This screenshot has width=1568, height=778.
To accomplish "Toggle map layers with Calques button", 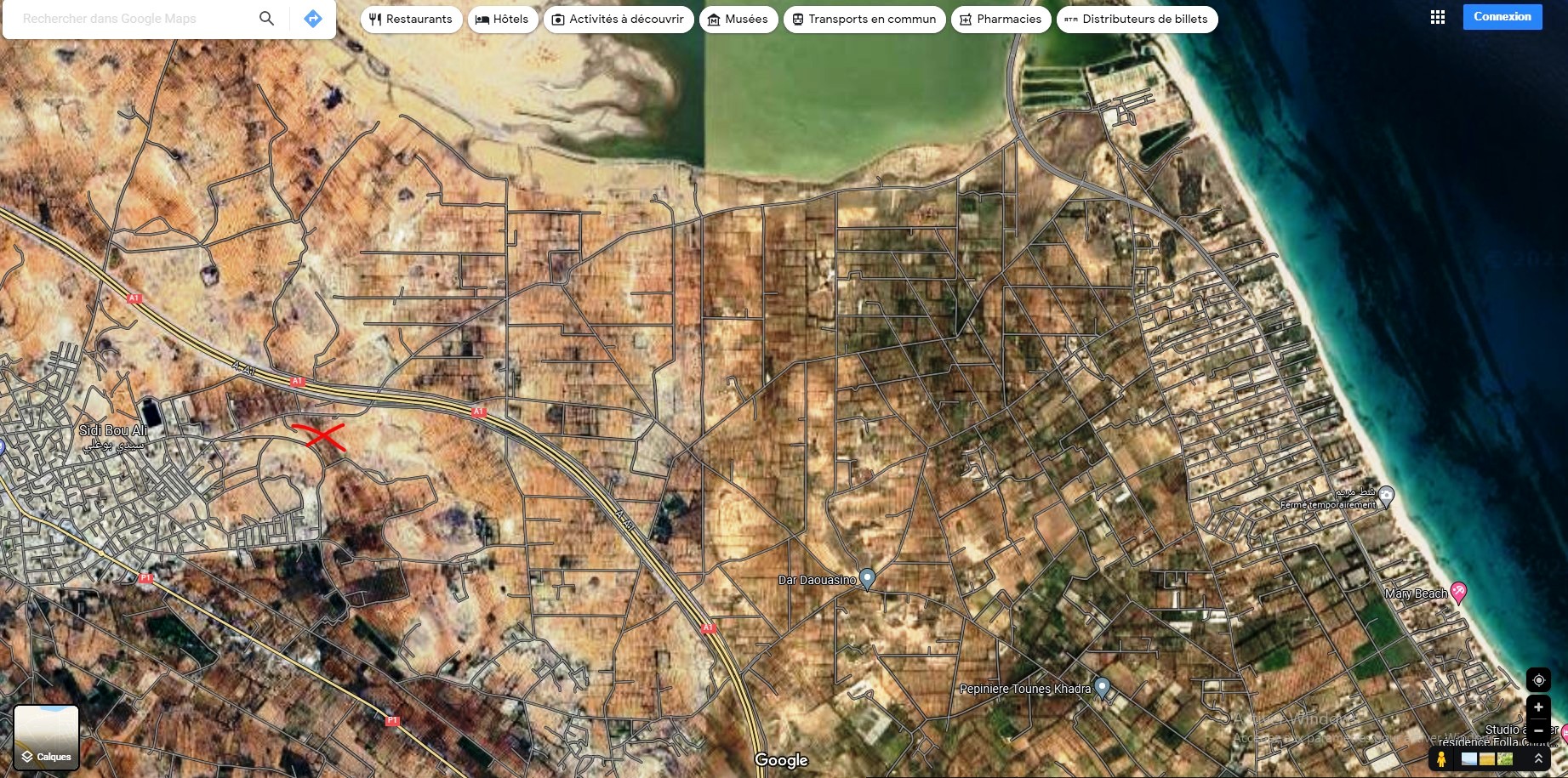I will [x=47, y=737].
